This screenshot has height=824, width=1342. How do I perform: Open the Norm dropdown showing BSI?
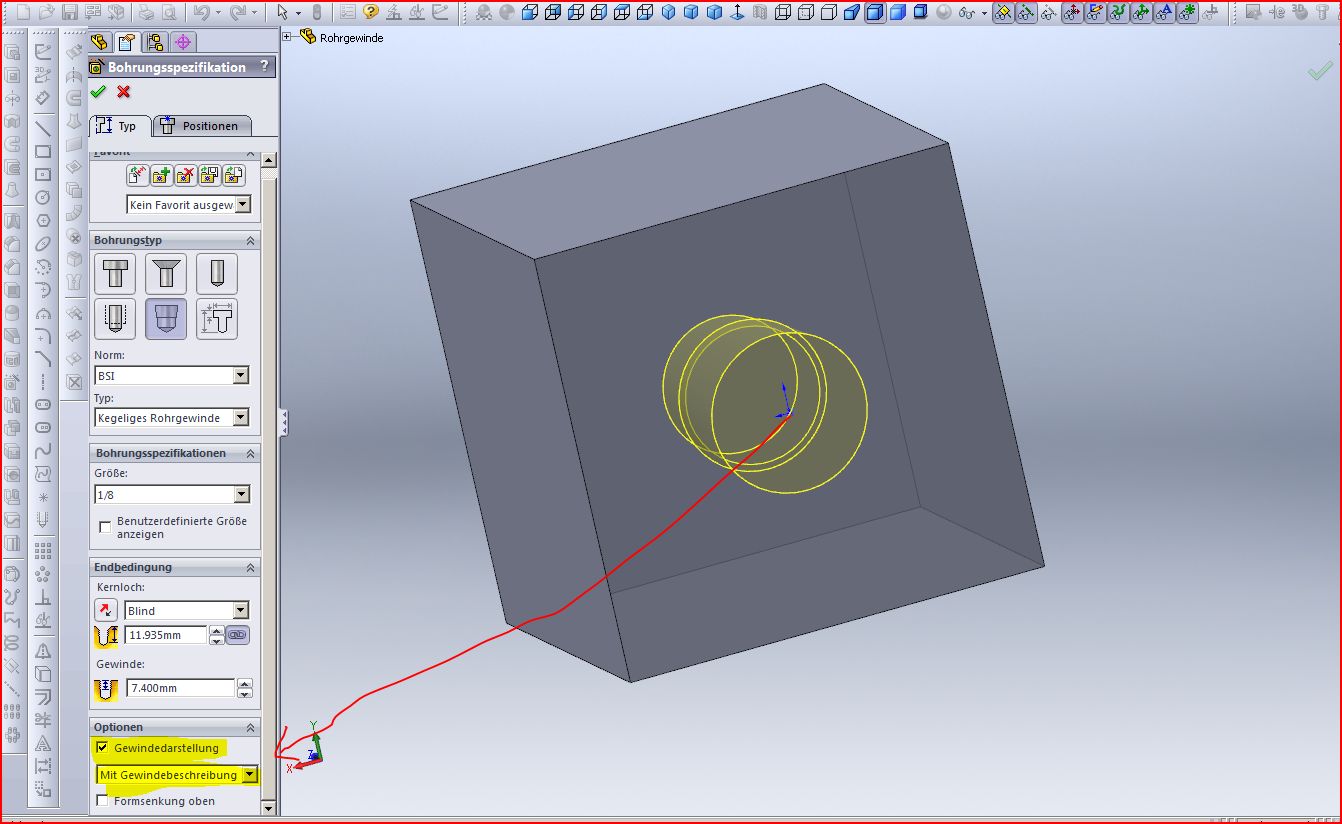[x=240, y=376]
